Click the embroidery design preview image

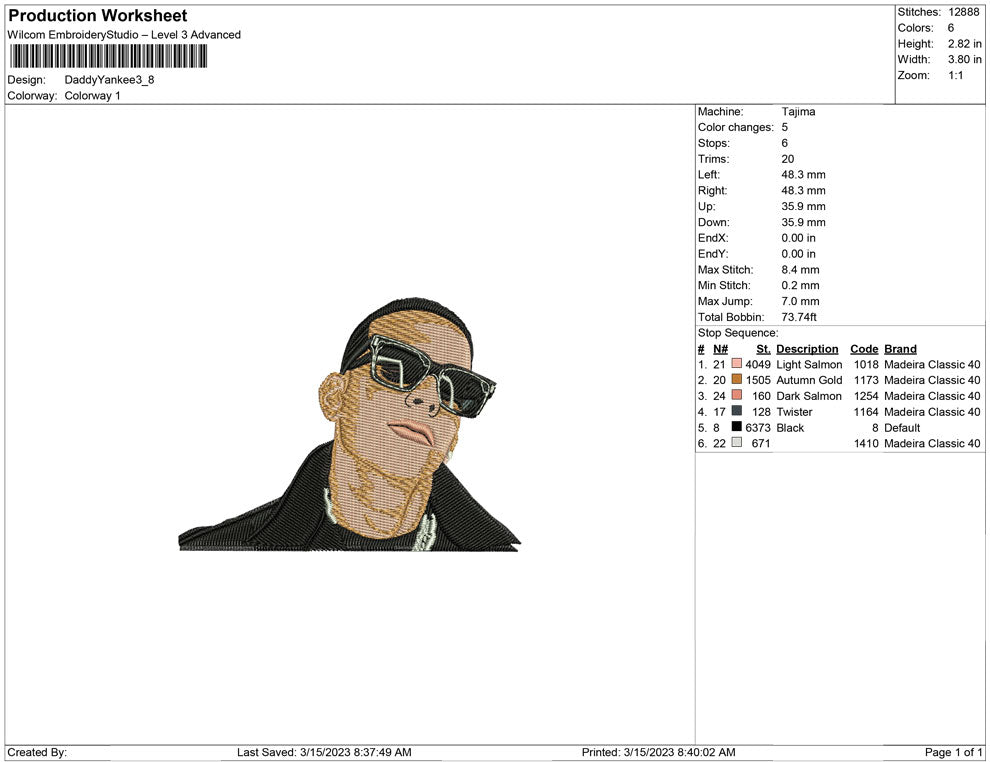pyautogui.click(x=350, y=424)
